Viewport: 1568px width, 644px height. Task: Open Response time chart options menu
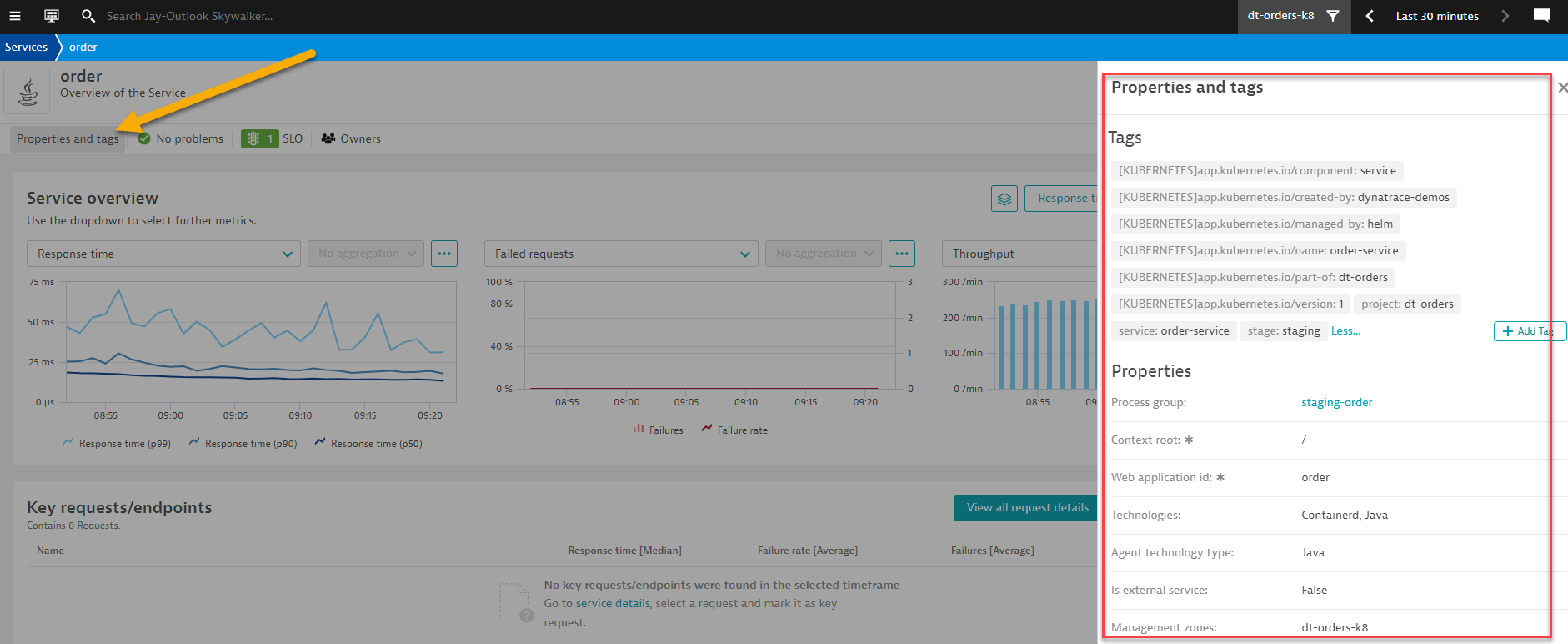444,254
